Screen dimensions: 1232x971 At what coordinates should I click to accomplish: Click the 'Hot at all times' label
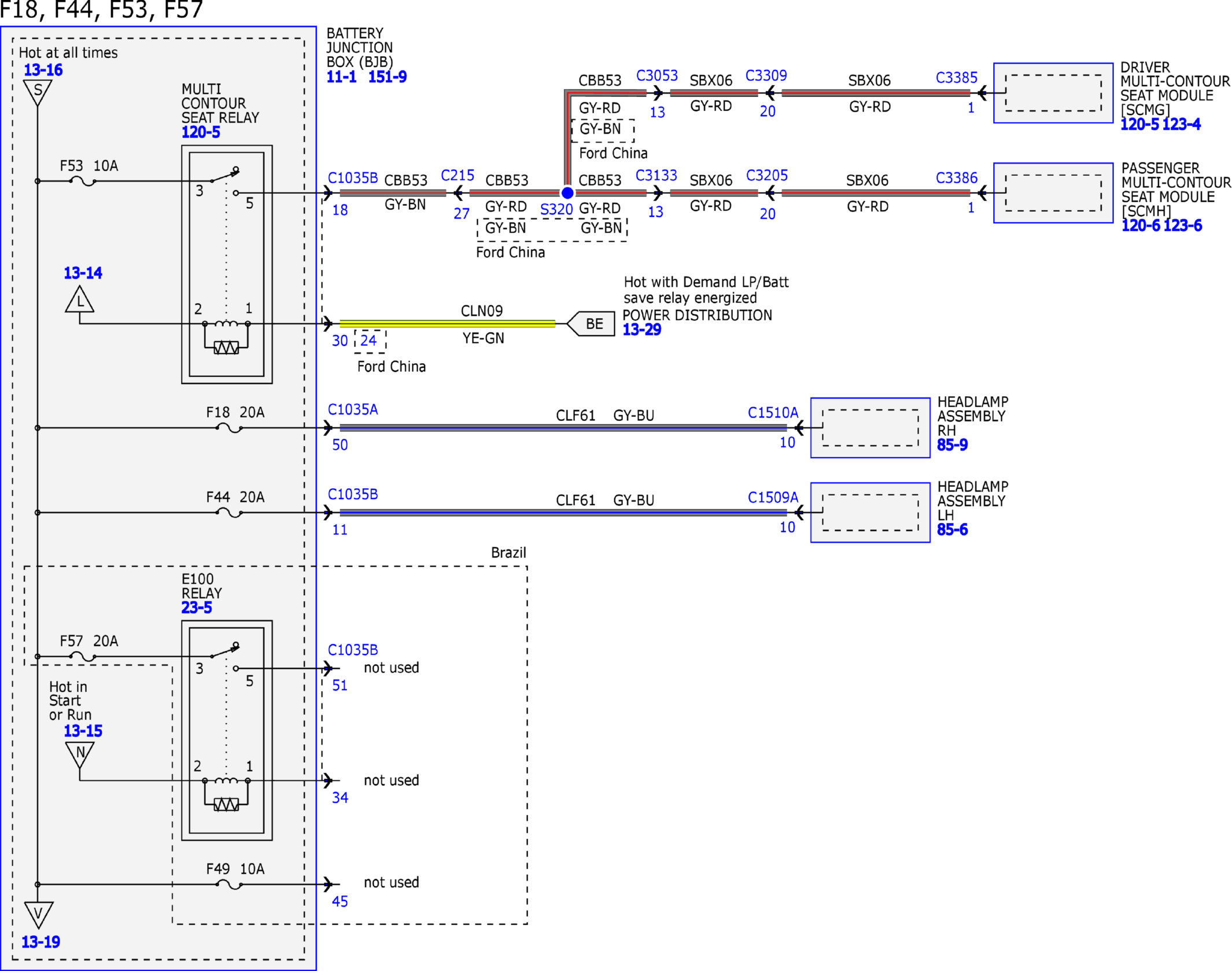(68, 53)
